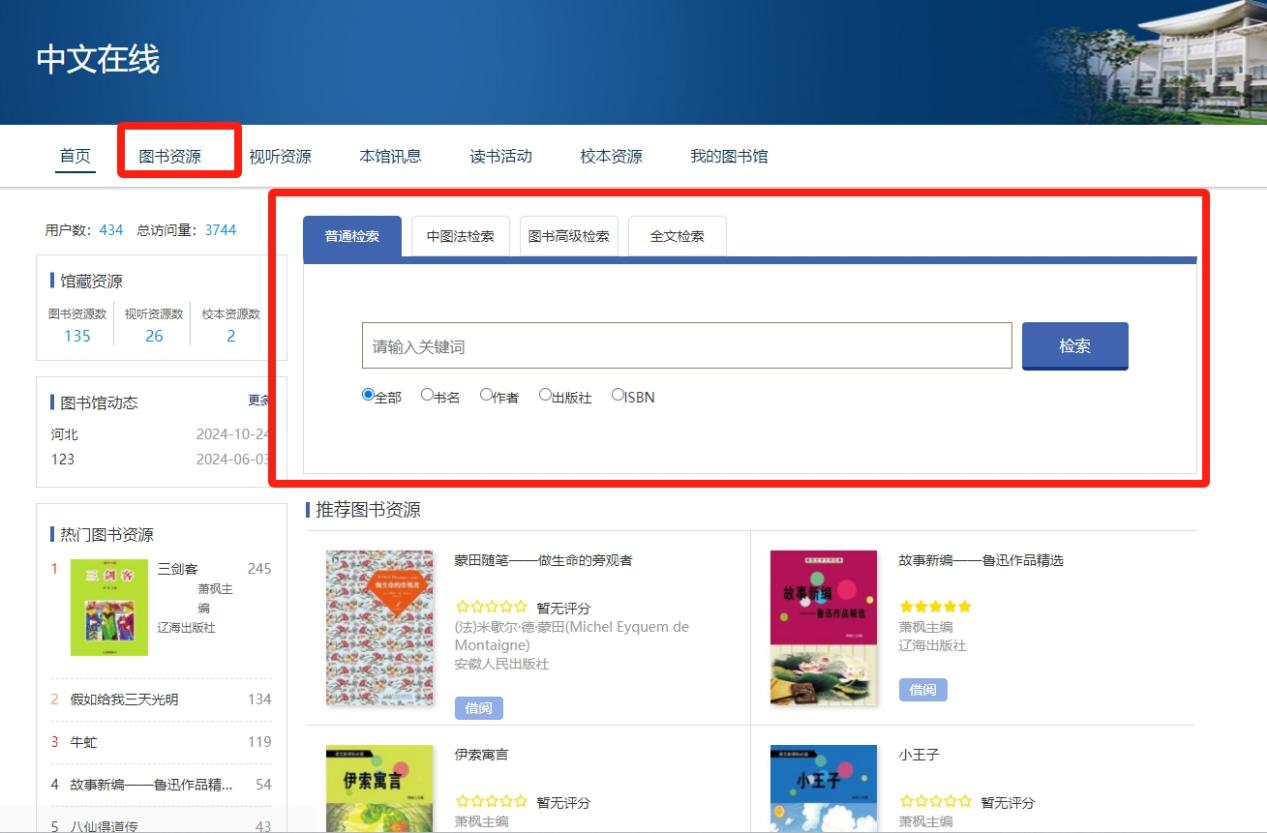
Task: Open the 蒙田随笔 book cover image
Action: 379,627
